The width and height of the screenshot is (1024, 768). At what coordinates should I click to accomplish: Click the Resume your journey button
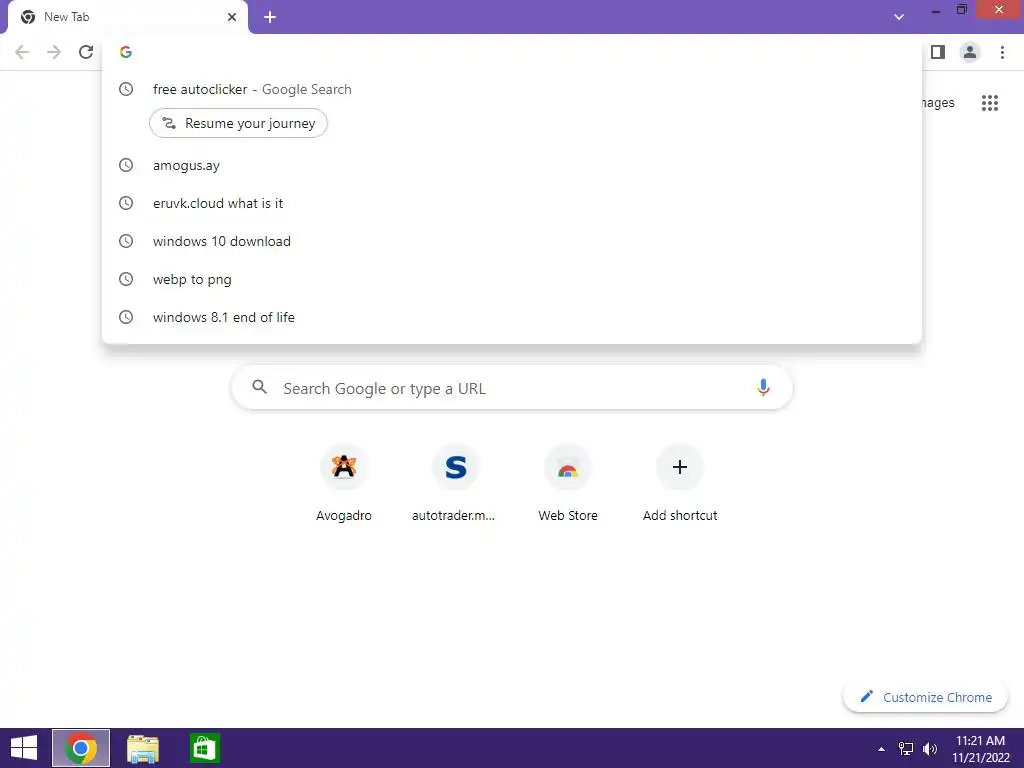coord(238,123)
